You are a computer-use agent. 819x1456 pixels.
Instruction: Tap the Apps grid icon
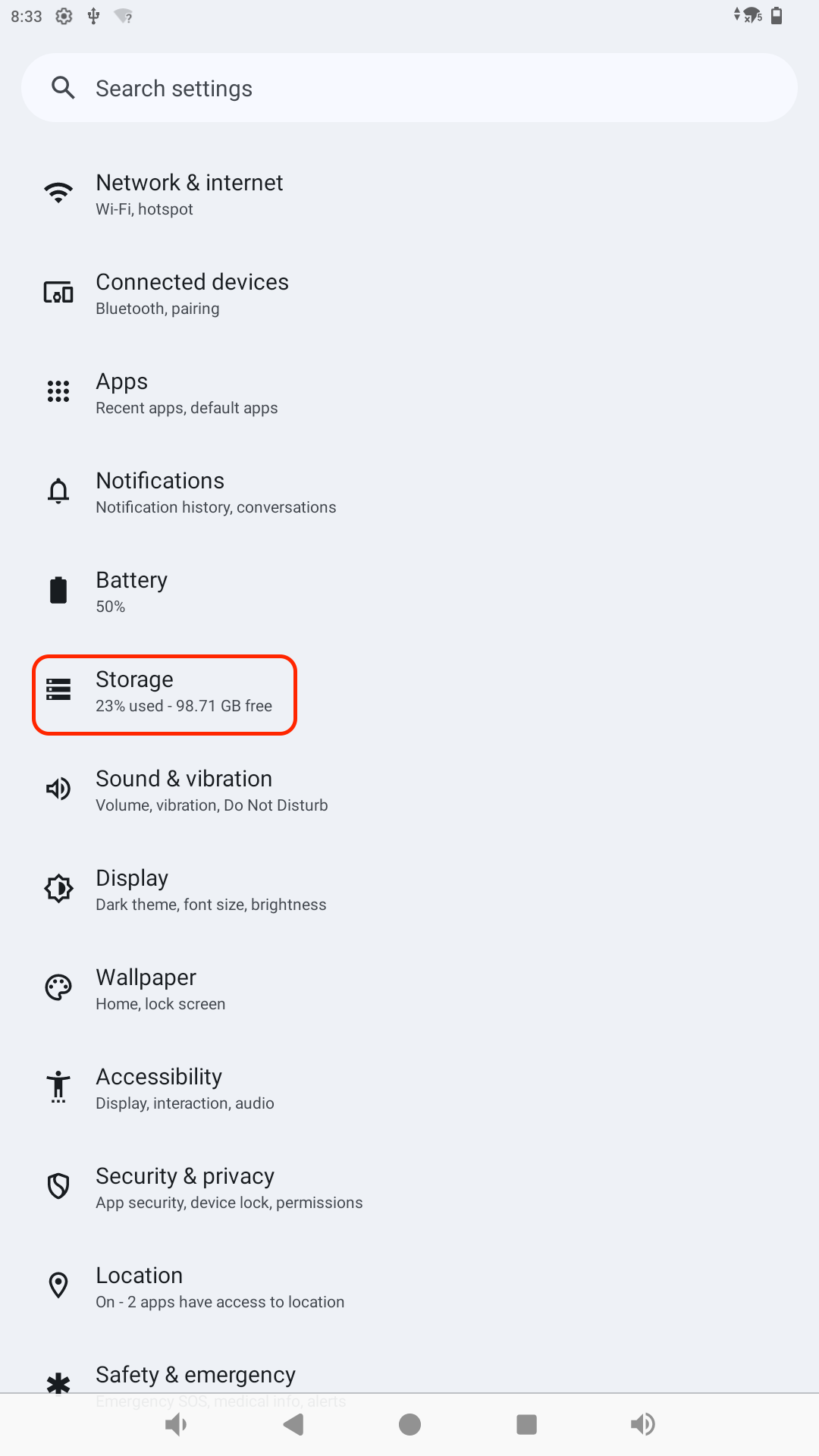point(58,391)
